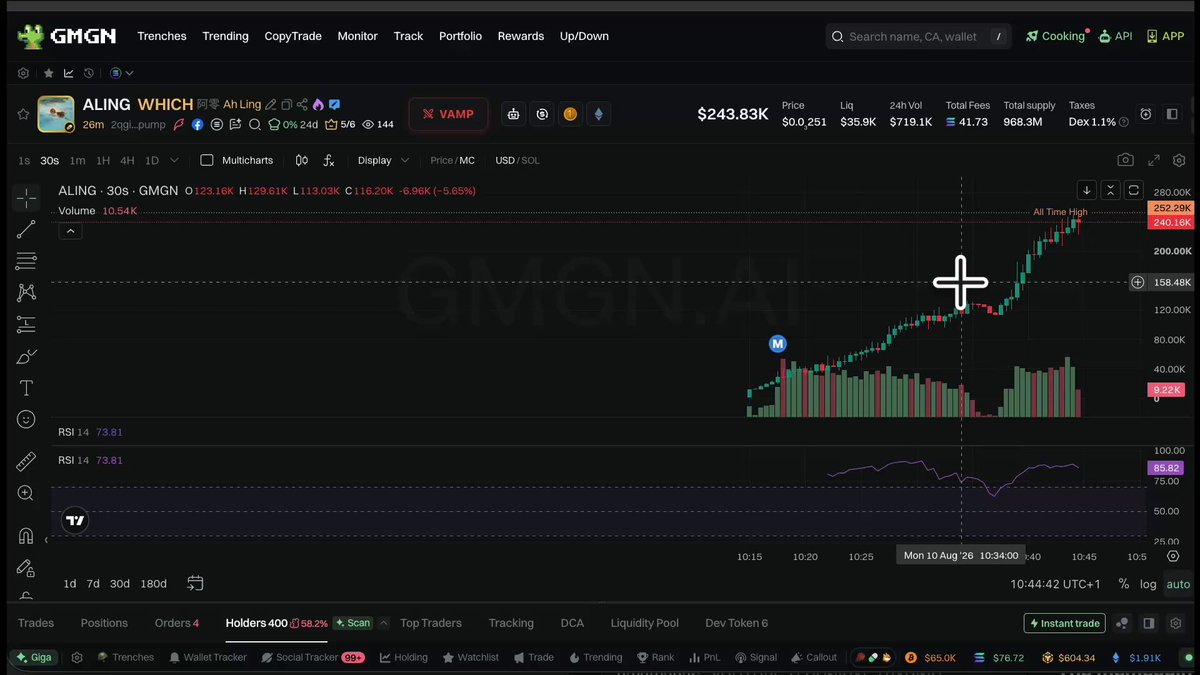Viewport: 1200px width, 675px height.
Task: Open the Display dropdown
Action: coord(383,160)
